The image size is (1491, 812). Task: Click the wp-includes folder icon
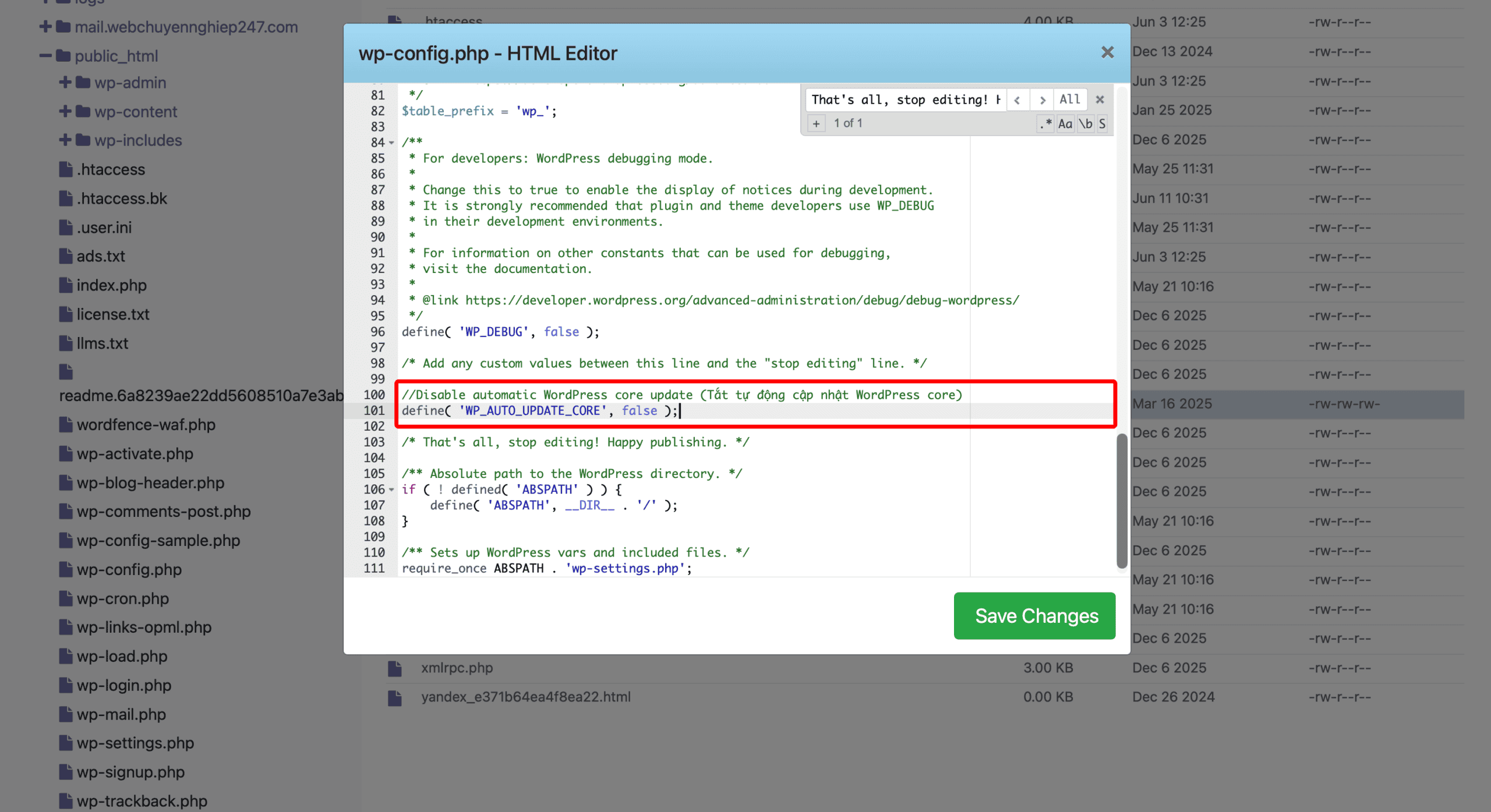83,140
